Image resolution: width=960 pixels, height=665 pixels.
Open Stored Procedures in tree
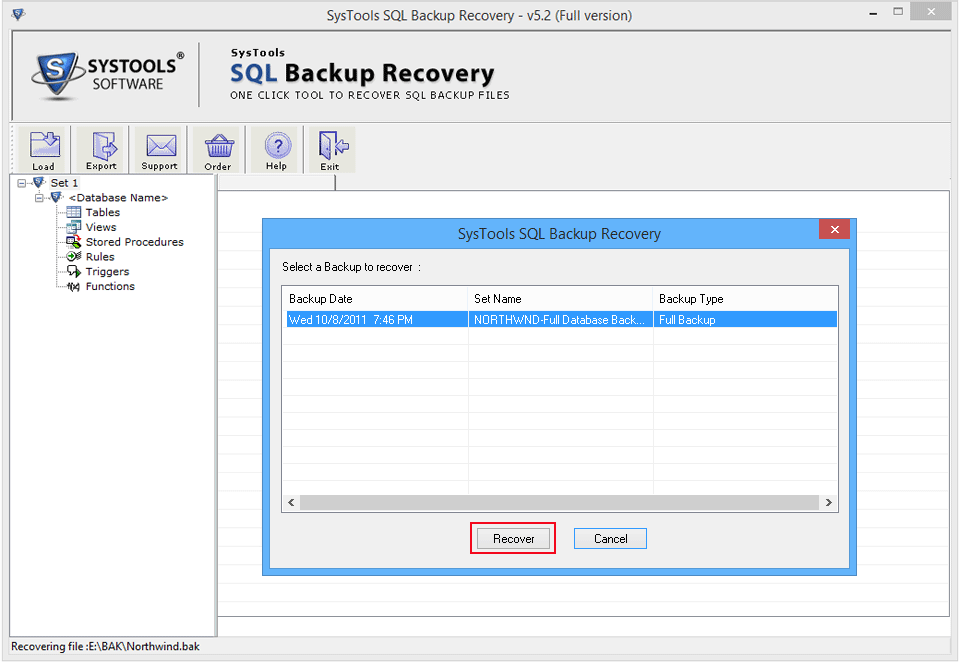point(134,242)
